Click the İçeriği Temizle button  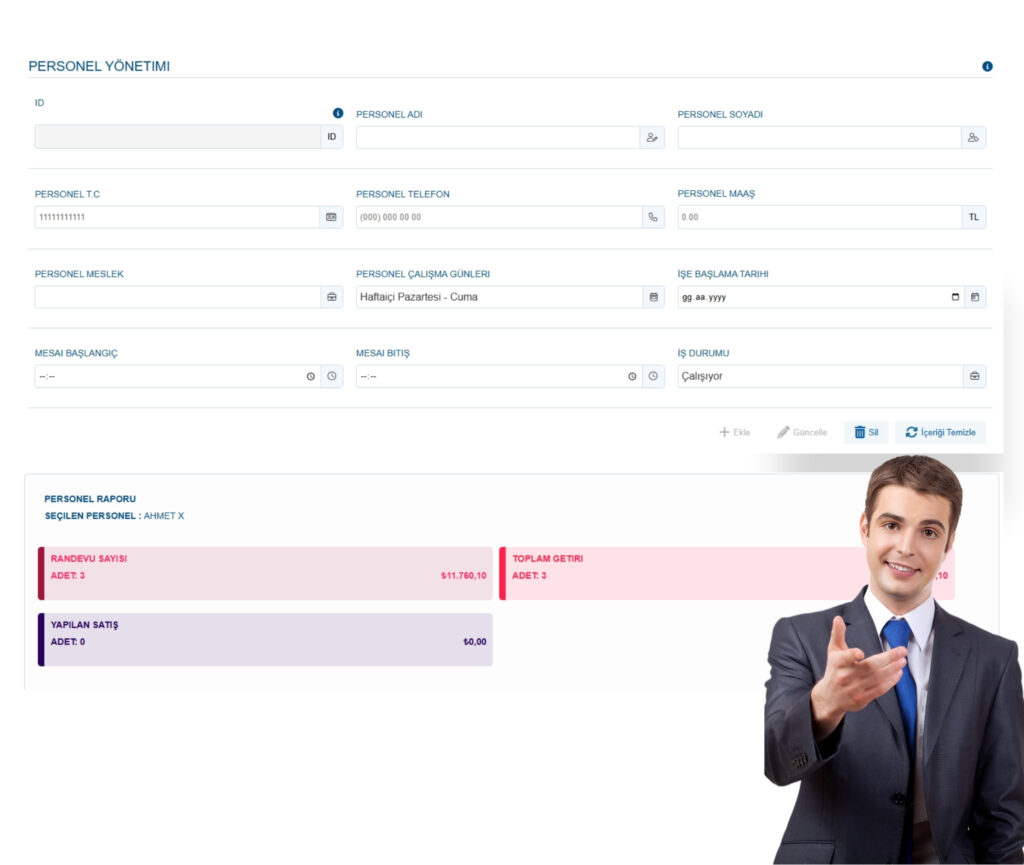tap(940, 432)
